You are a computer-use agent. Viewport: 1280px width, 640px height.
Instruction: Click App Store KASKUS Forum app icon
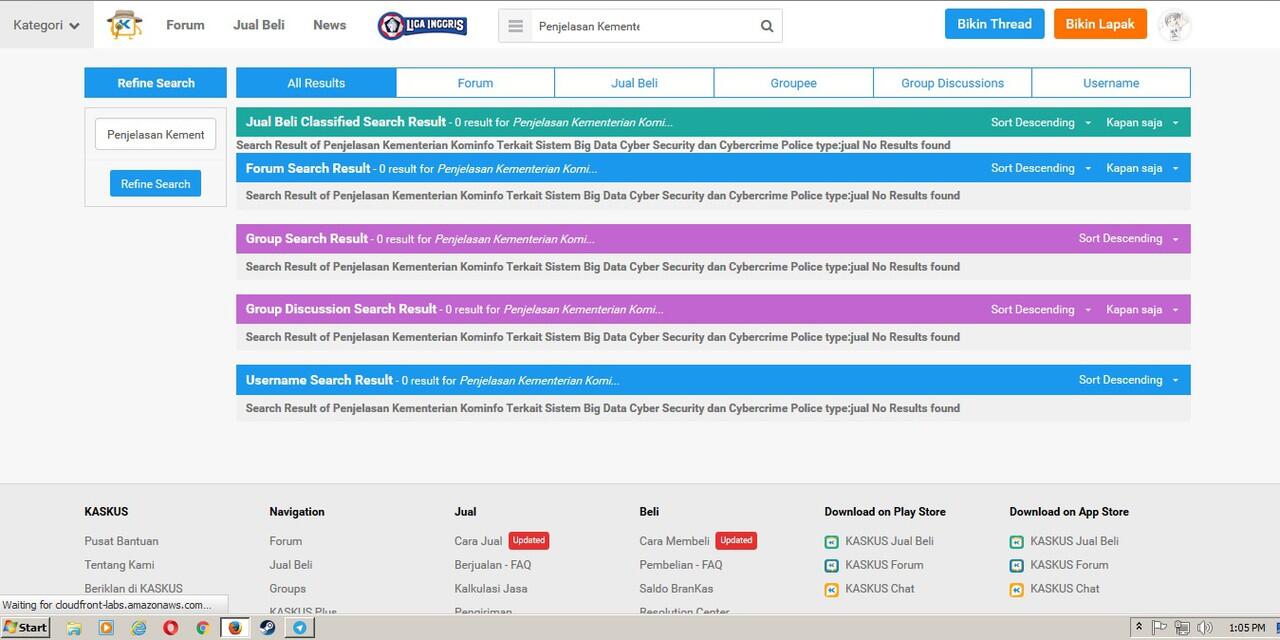(x=1016, y=566)
